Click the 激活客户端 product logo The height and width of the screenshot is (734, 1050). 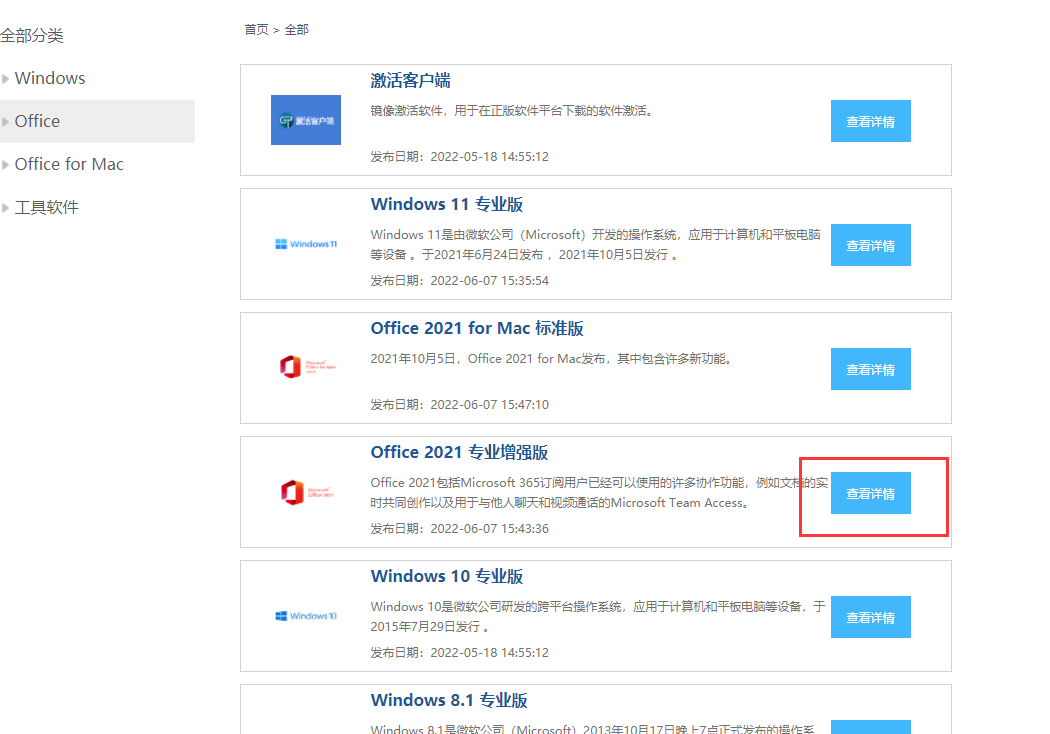tap(305, 120)
